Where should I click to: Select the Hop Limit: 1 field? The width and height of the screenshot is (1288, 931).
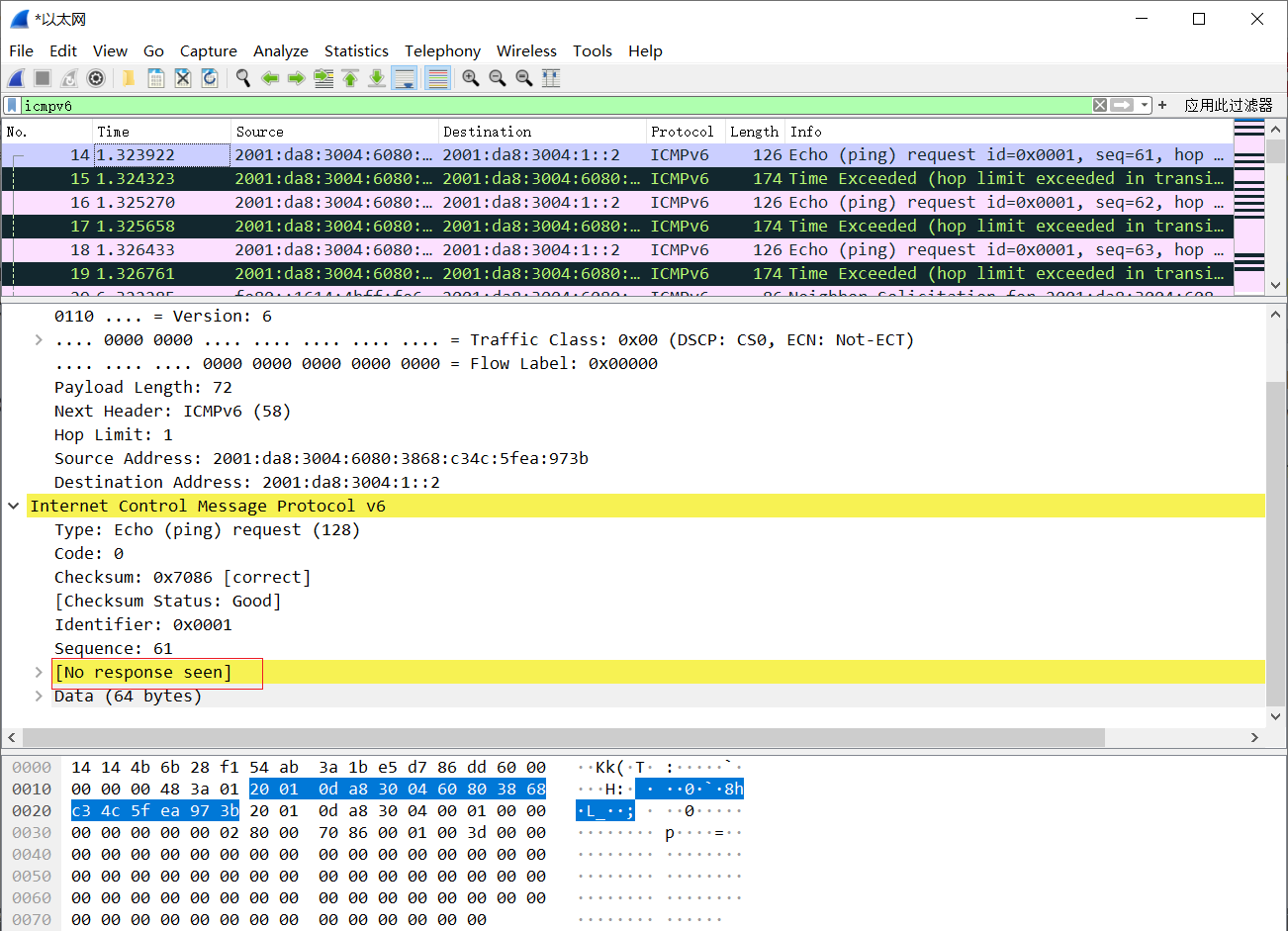point(114,434)
